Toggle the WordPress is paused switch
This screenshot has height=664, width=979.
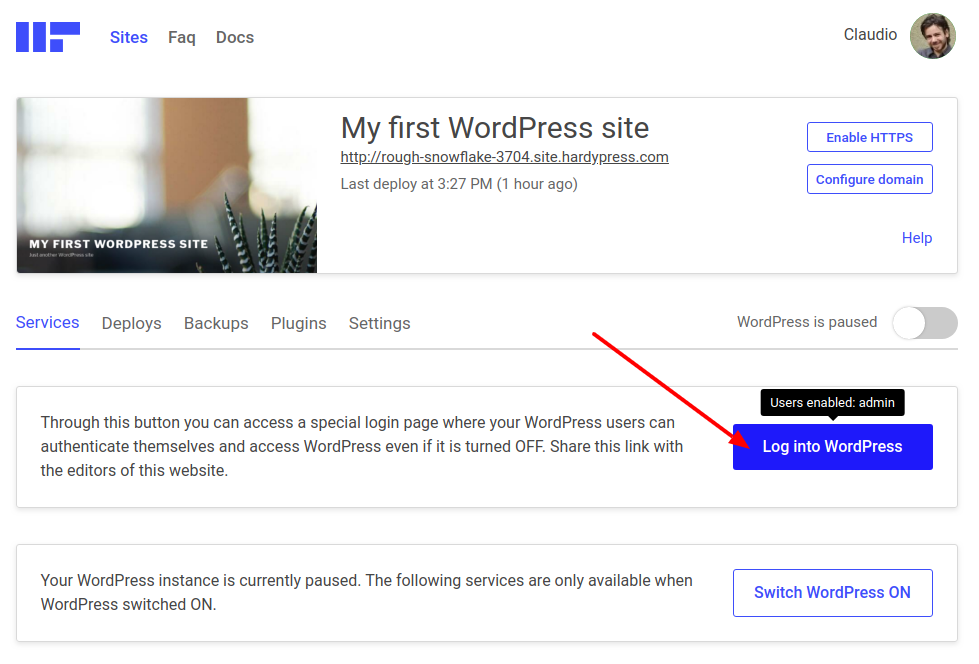tap(924, 323)
